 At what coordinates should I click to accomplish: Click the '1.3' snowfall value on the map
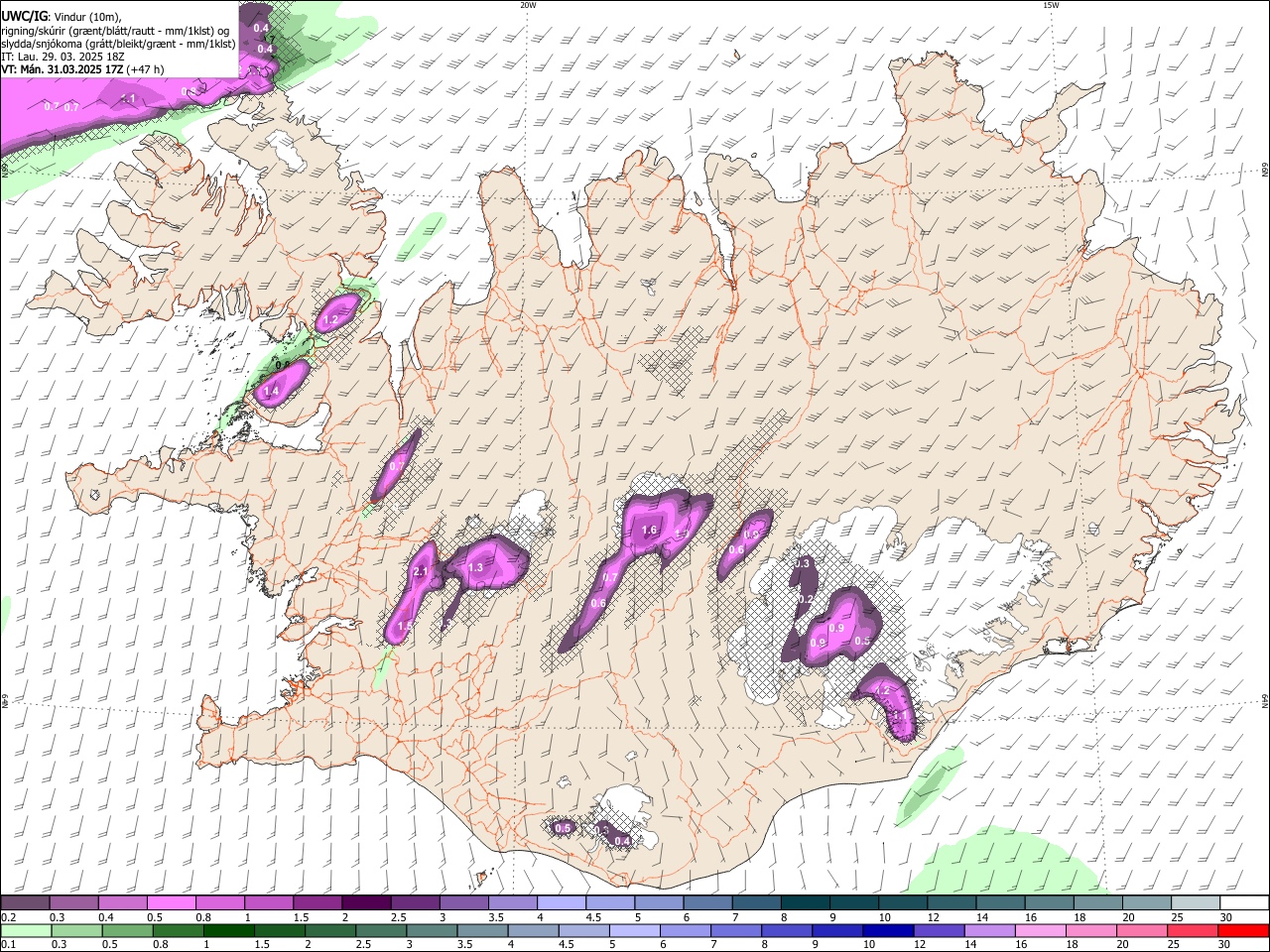[x=475, y=568]
